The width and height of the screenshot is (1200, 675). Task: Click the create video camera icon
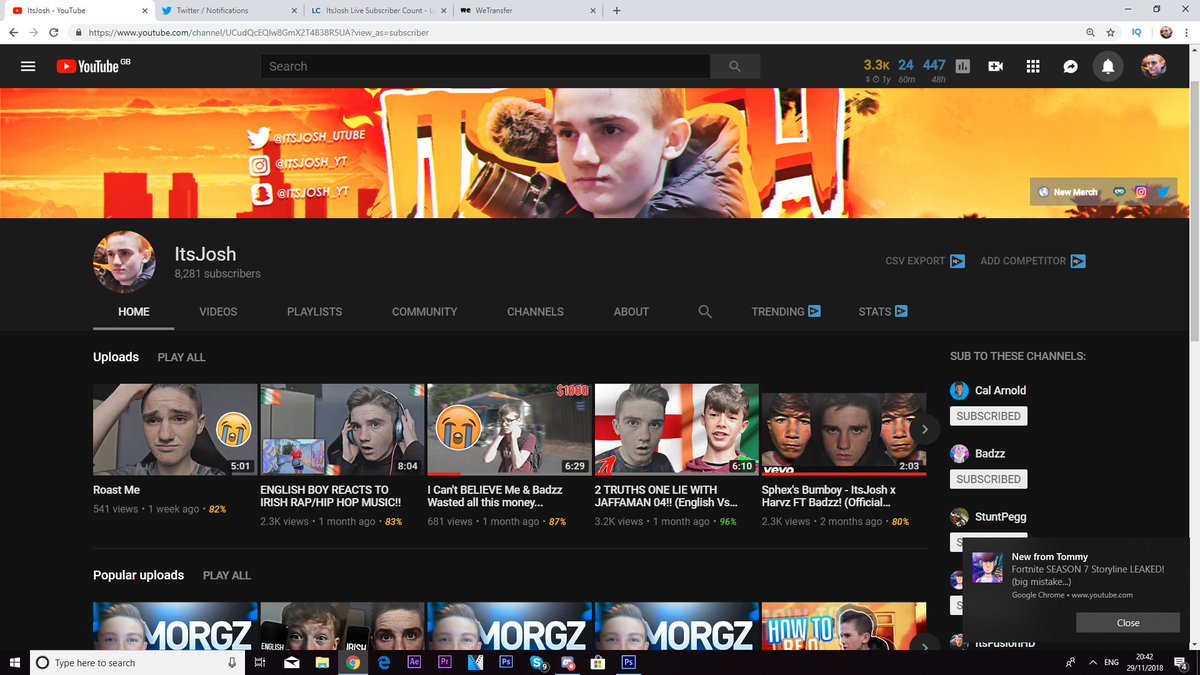[995, 66]
